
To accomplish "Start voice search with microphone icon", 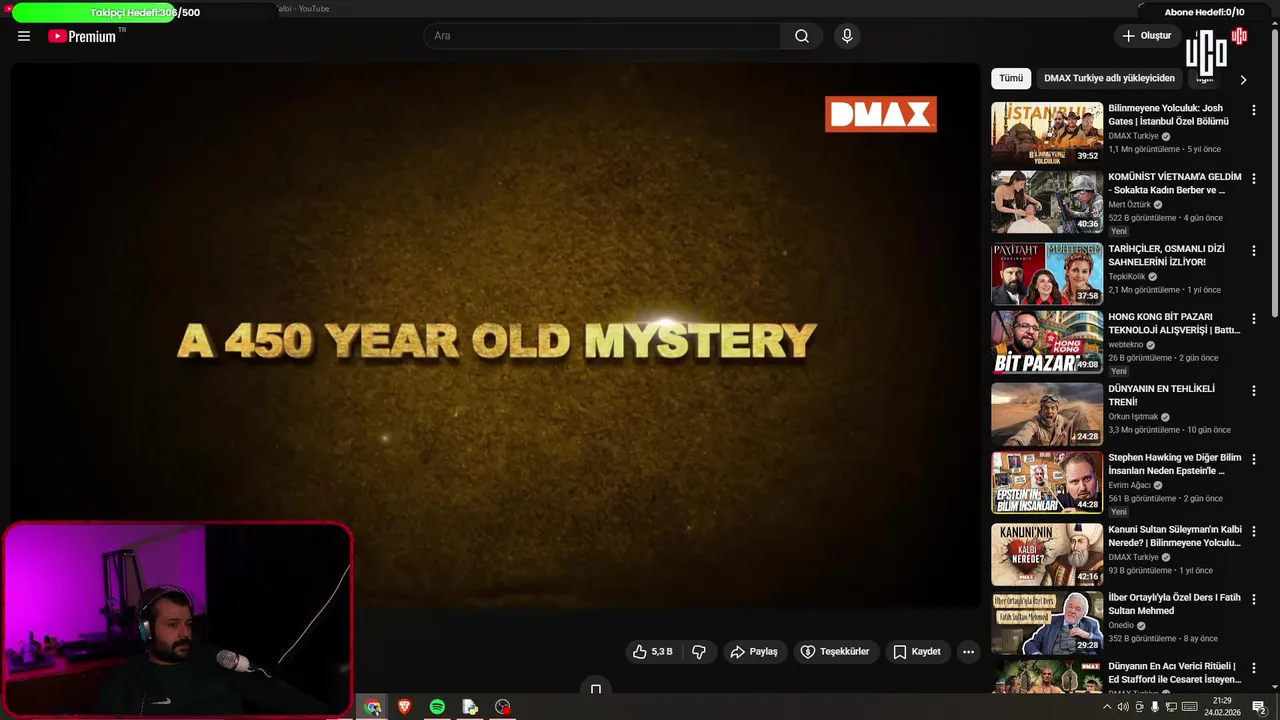I will tap(847, 36).
